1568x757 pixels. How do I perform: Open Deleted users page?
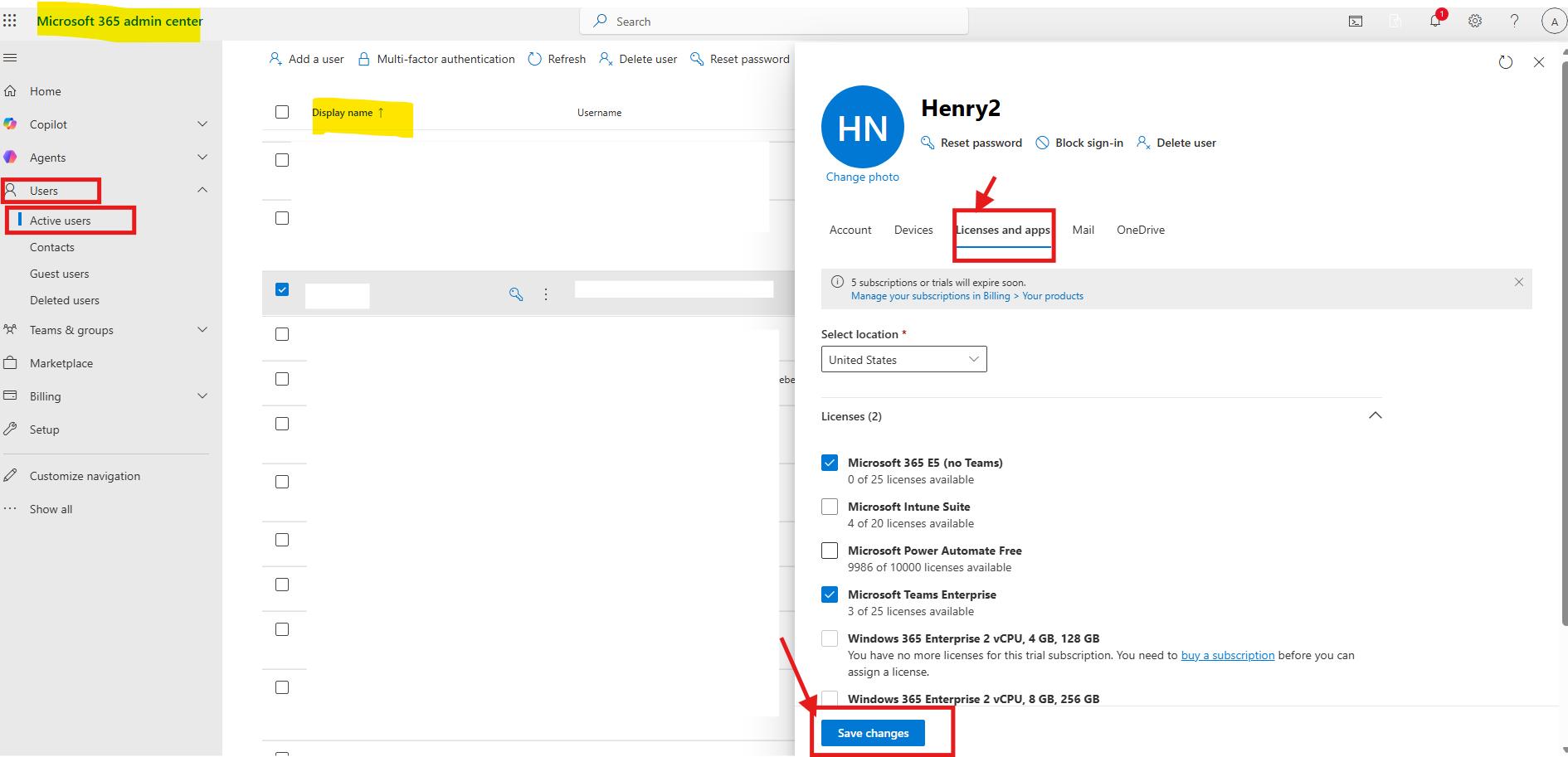click(65, 300)
